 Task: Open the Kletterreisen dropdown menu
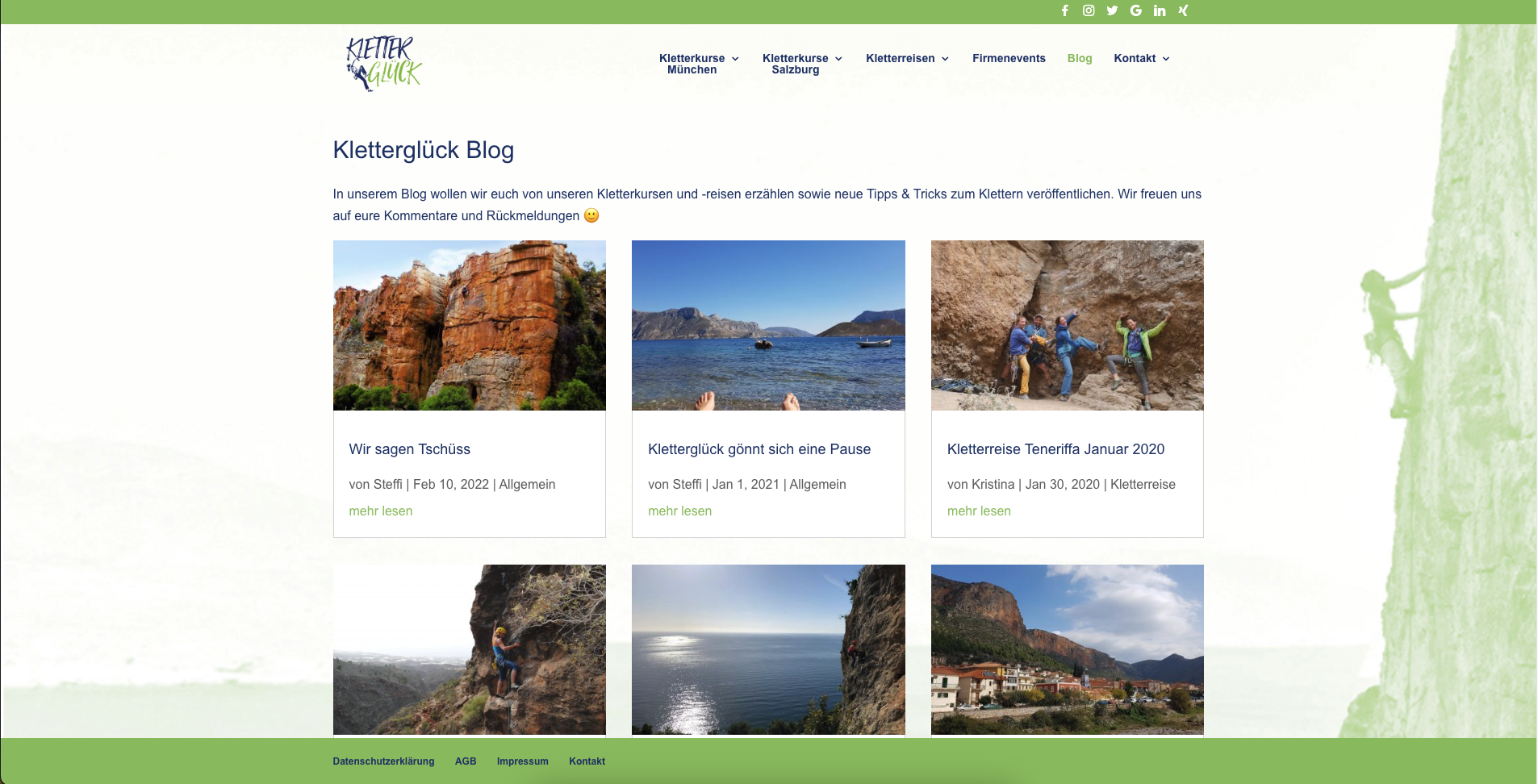pyautogui.click(x=907, y=58)
